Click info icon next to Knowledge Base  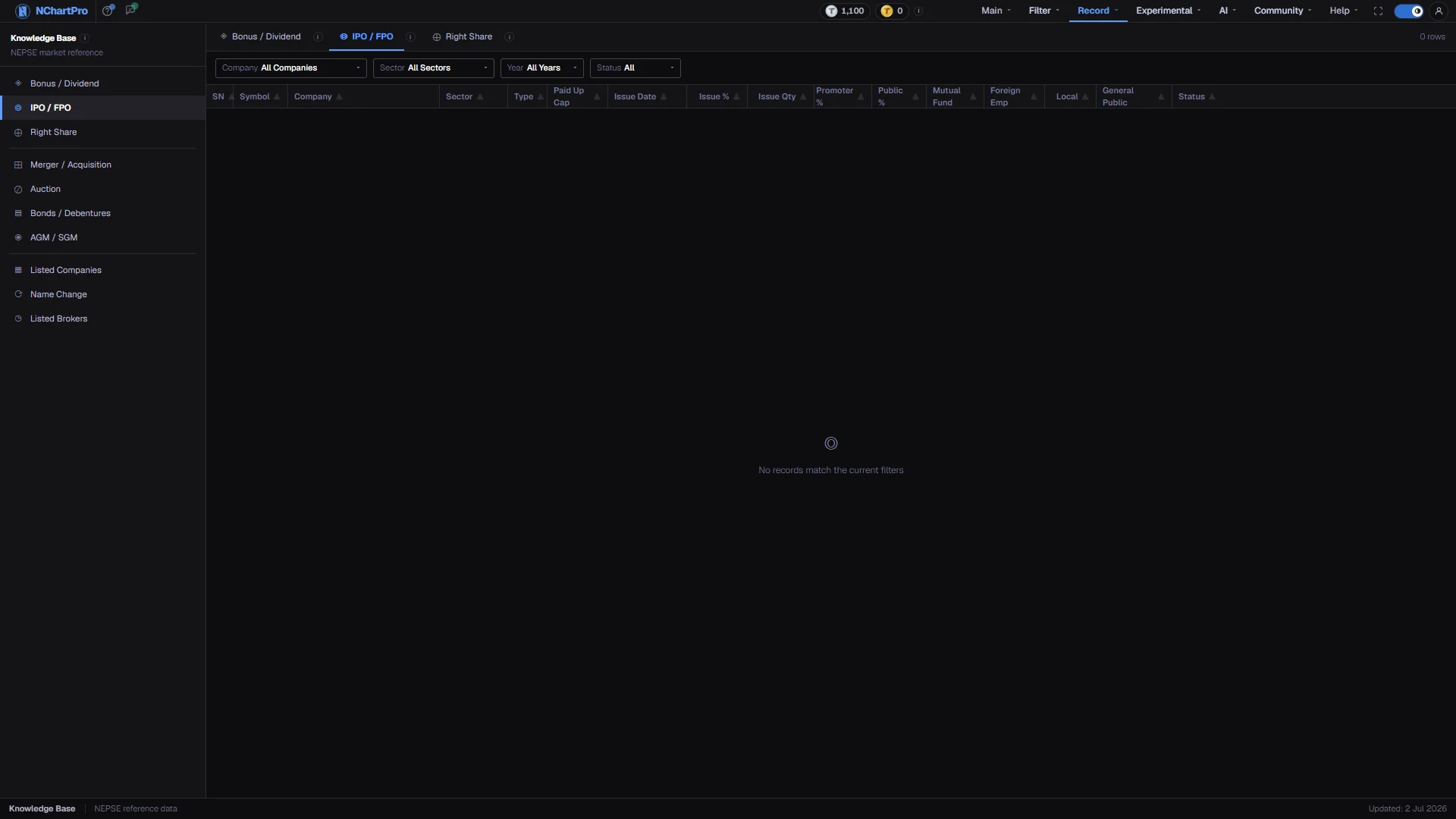(85, 38)
